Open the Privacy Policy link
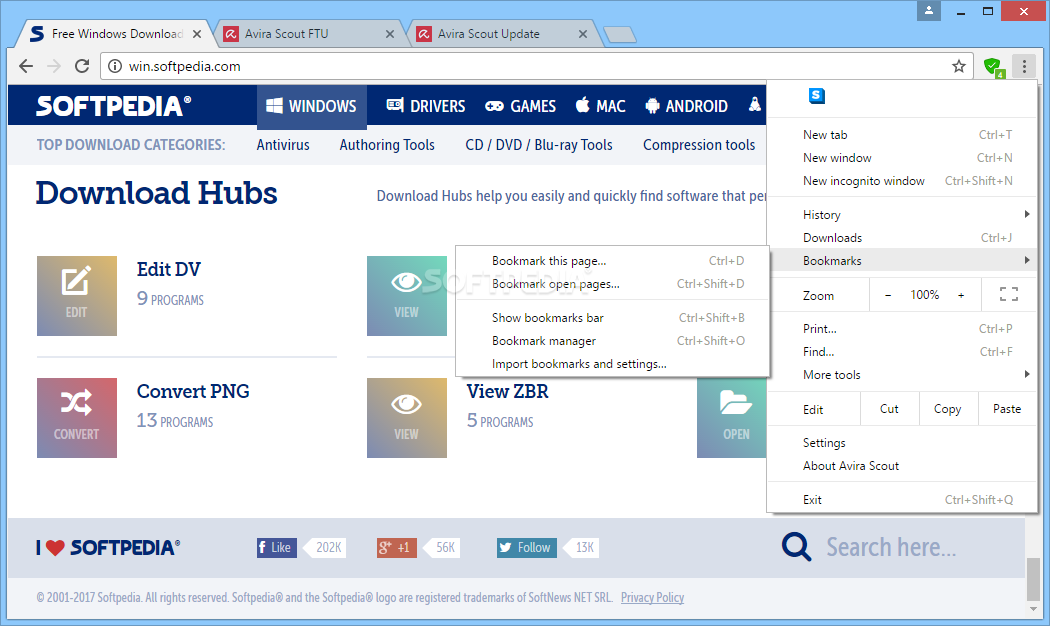 (x=652, y=597)
